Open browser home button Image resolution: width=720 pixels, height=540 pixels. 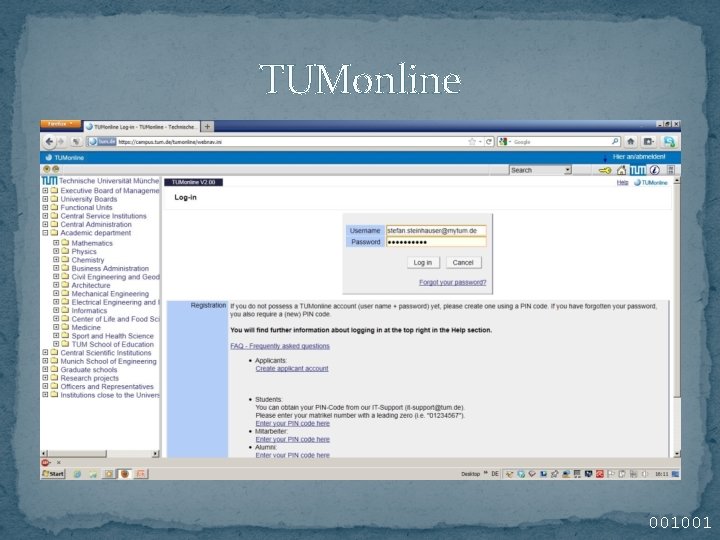coord(630,141)
